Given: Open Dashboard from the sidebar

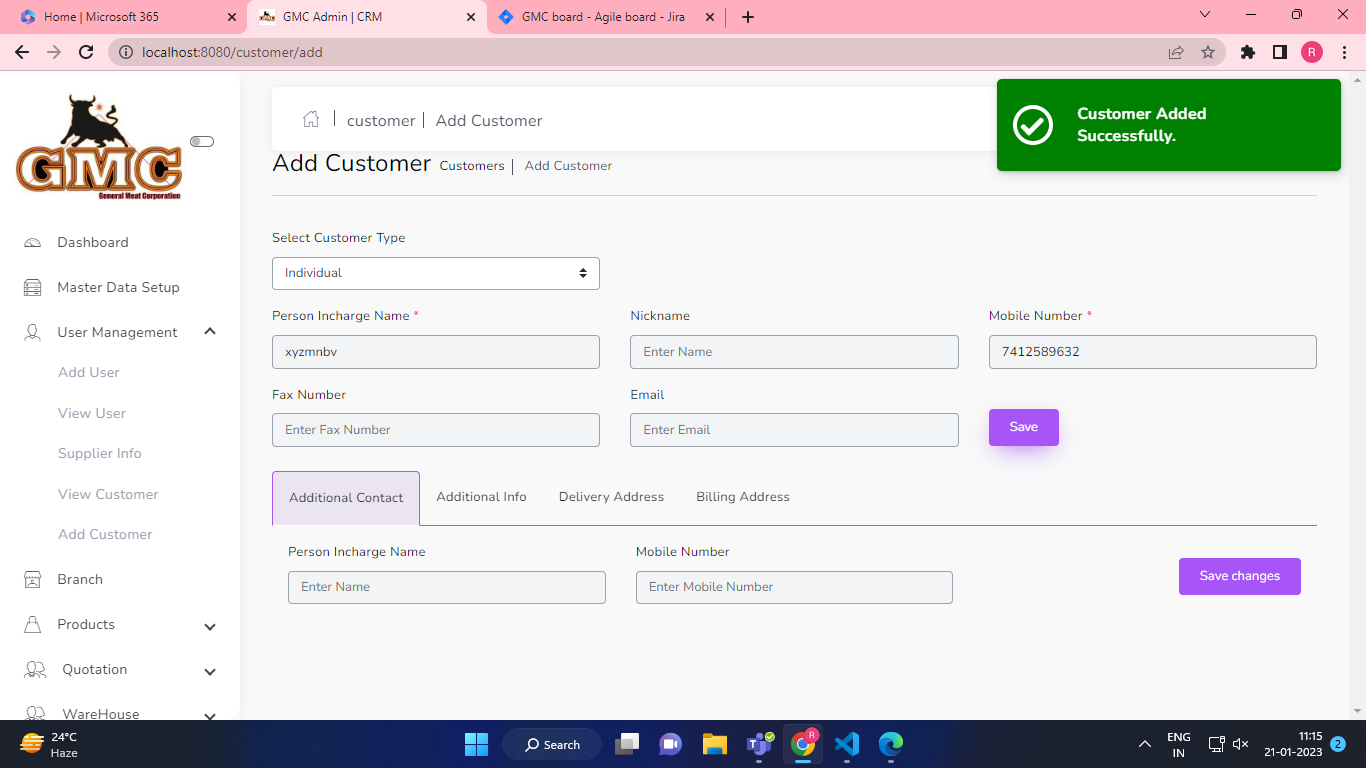Looking at the screenshot, I should point(92,242).
